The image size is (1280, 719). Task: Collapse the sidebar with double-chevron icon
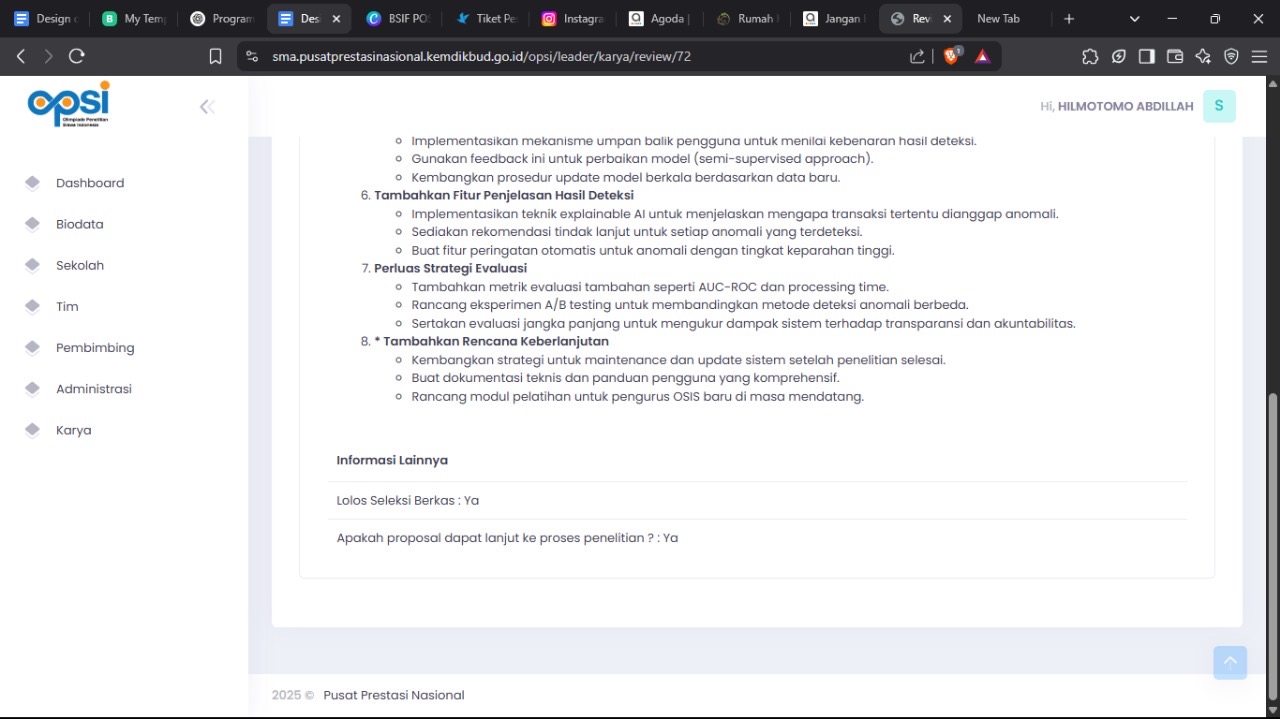click(x=207, y=107)
